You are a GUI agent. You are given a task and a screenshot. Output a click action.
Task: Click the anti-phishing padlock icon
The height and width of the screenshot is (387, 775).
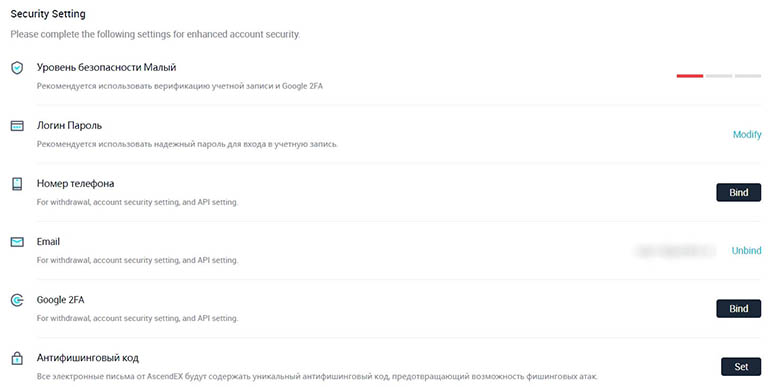click(17, 358)
